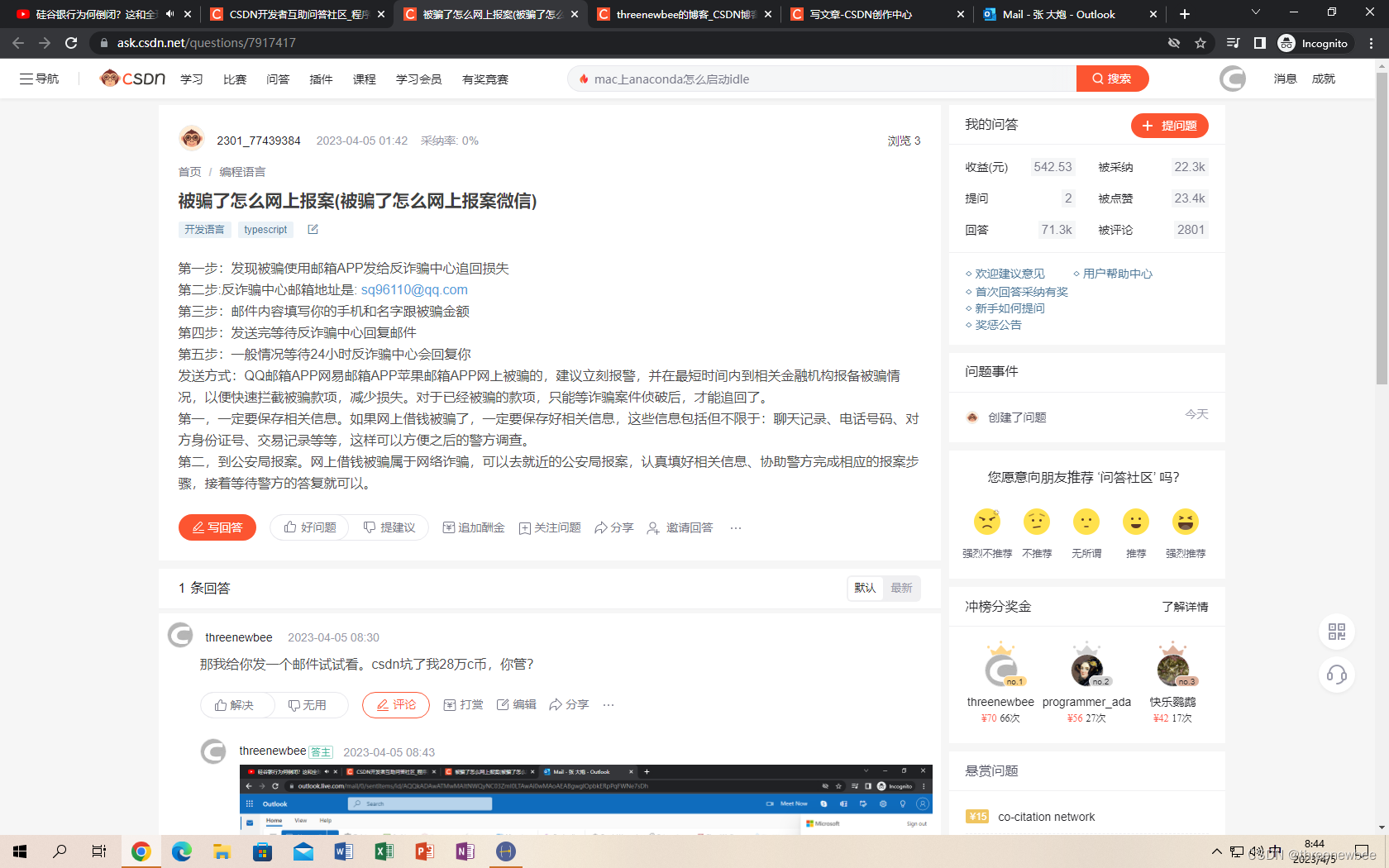1389x868 pixels.
Task: Click the question author's avatar 2301_77439384
Action: pos(192,139)
